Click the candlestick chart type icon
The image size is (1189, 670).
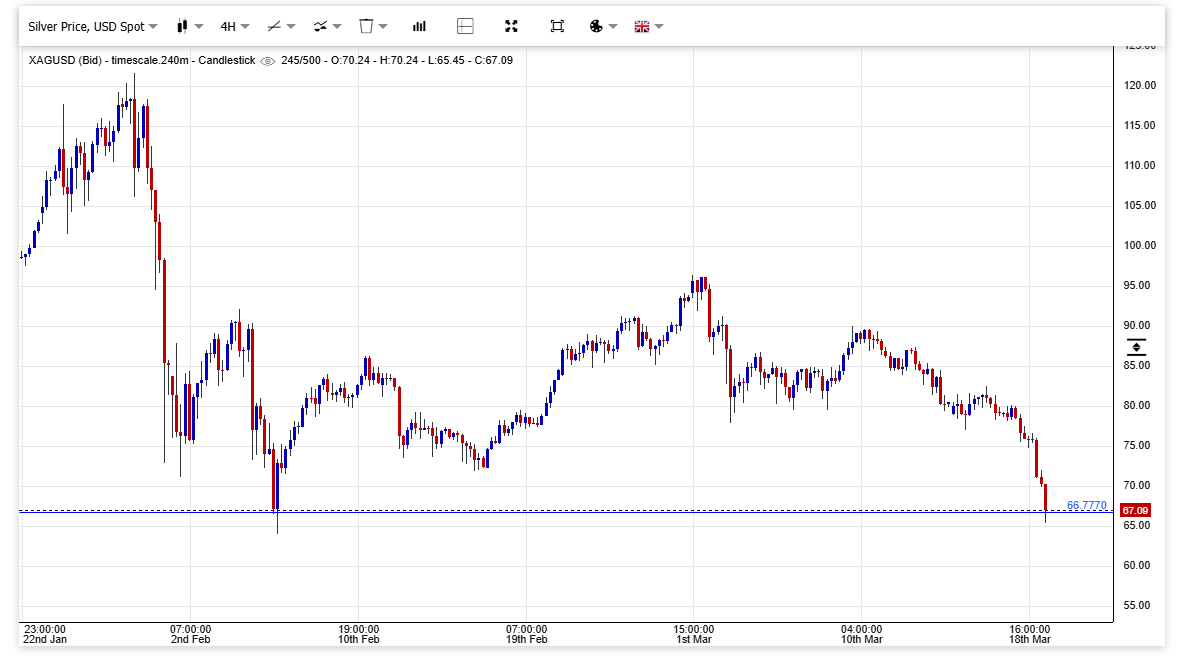pos(182,26)
